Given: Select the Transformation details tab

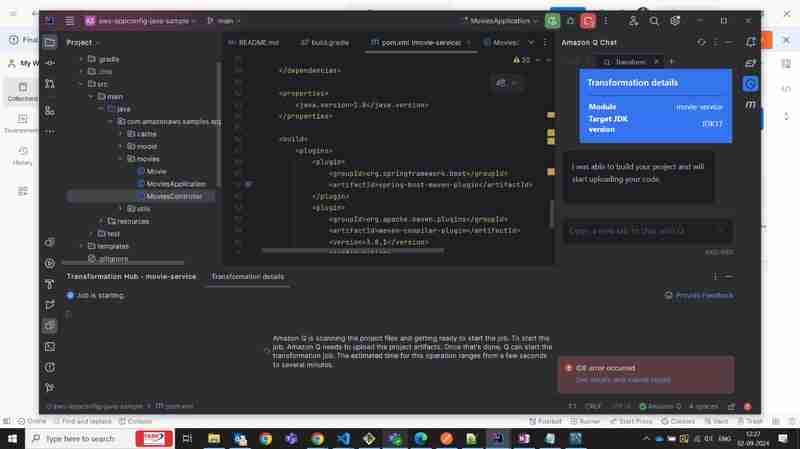Looking at the screenshot, I should click(x=247, y=277).
